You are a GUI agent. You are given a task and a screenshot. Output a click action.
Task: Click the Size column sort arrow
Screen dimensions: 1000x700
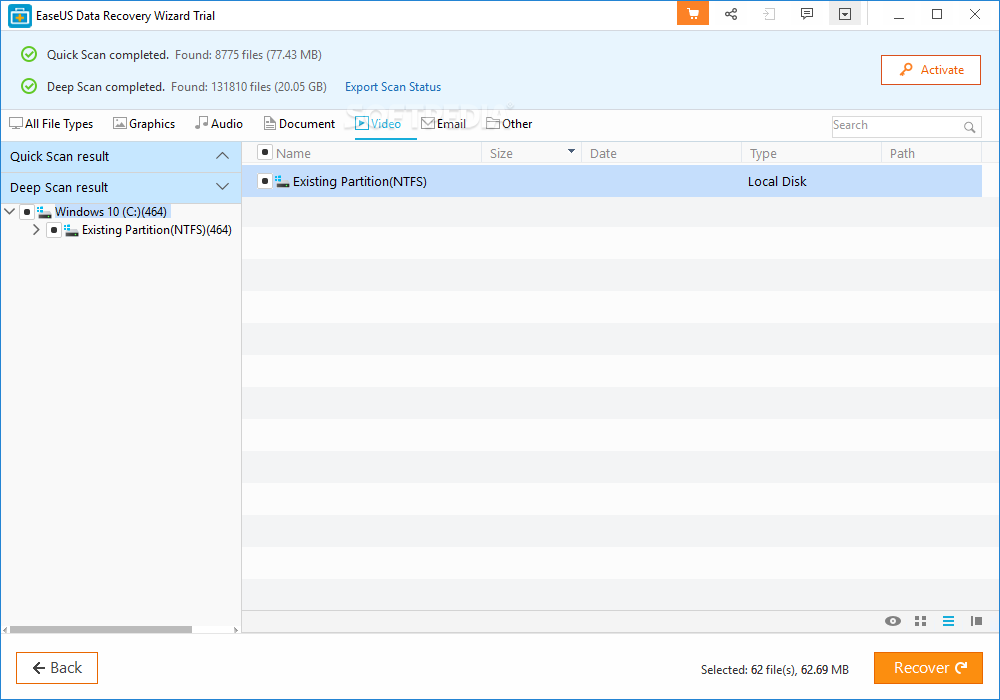pos(571,151)
